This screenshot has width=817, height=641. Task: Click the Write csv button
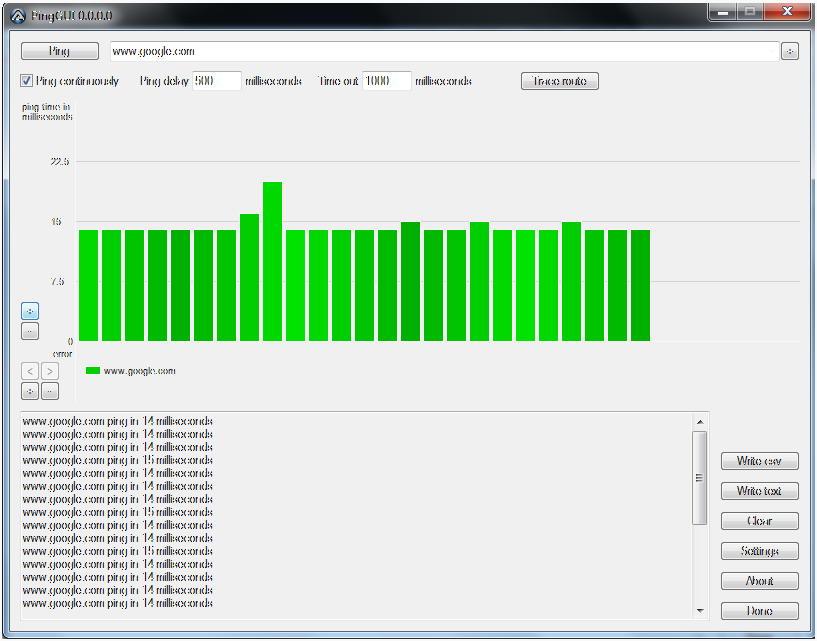point(760,461)
